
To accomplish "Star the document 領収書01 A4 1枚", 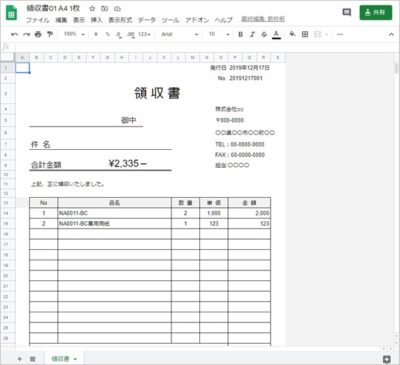I will pos(92,8).
